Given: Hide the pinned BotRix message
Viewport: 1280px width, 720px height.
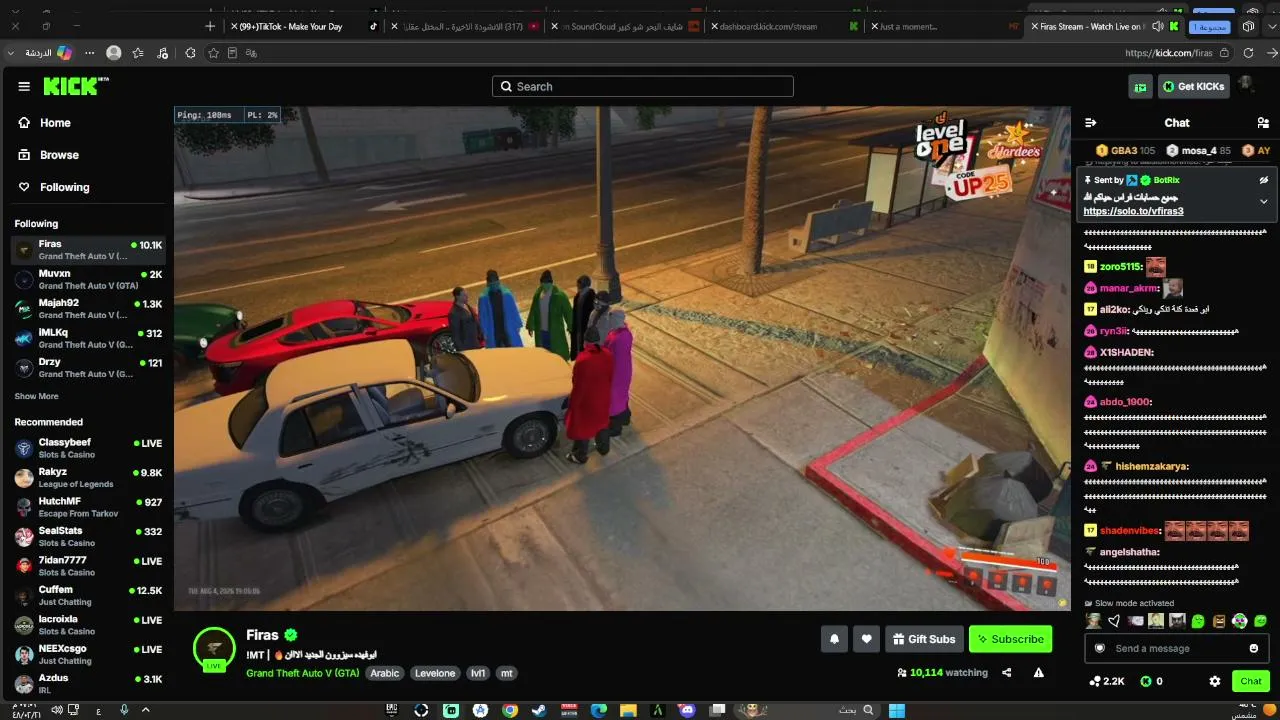Looking at the screenshot, I should (1264, 180).
